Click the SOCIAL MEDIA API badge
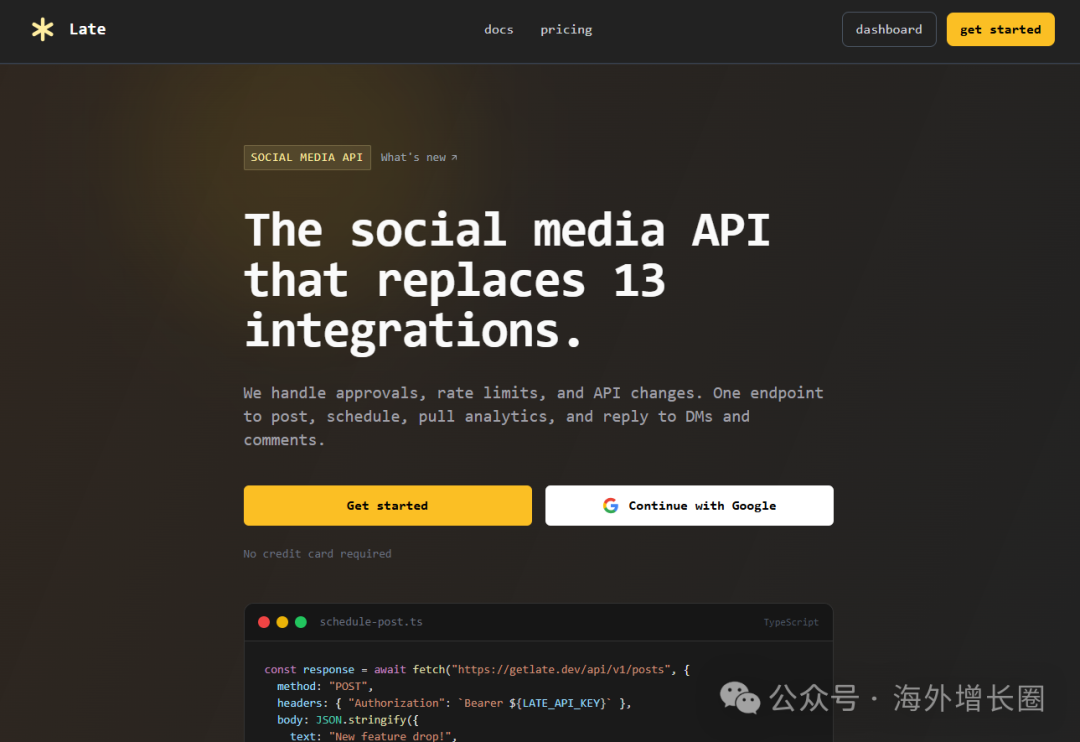 [307, 157]
